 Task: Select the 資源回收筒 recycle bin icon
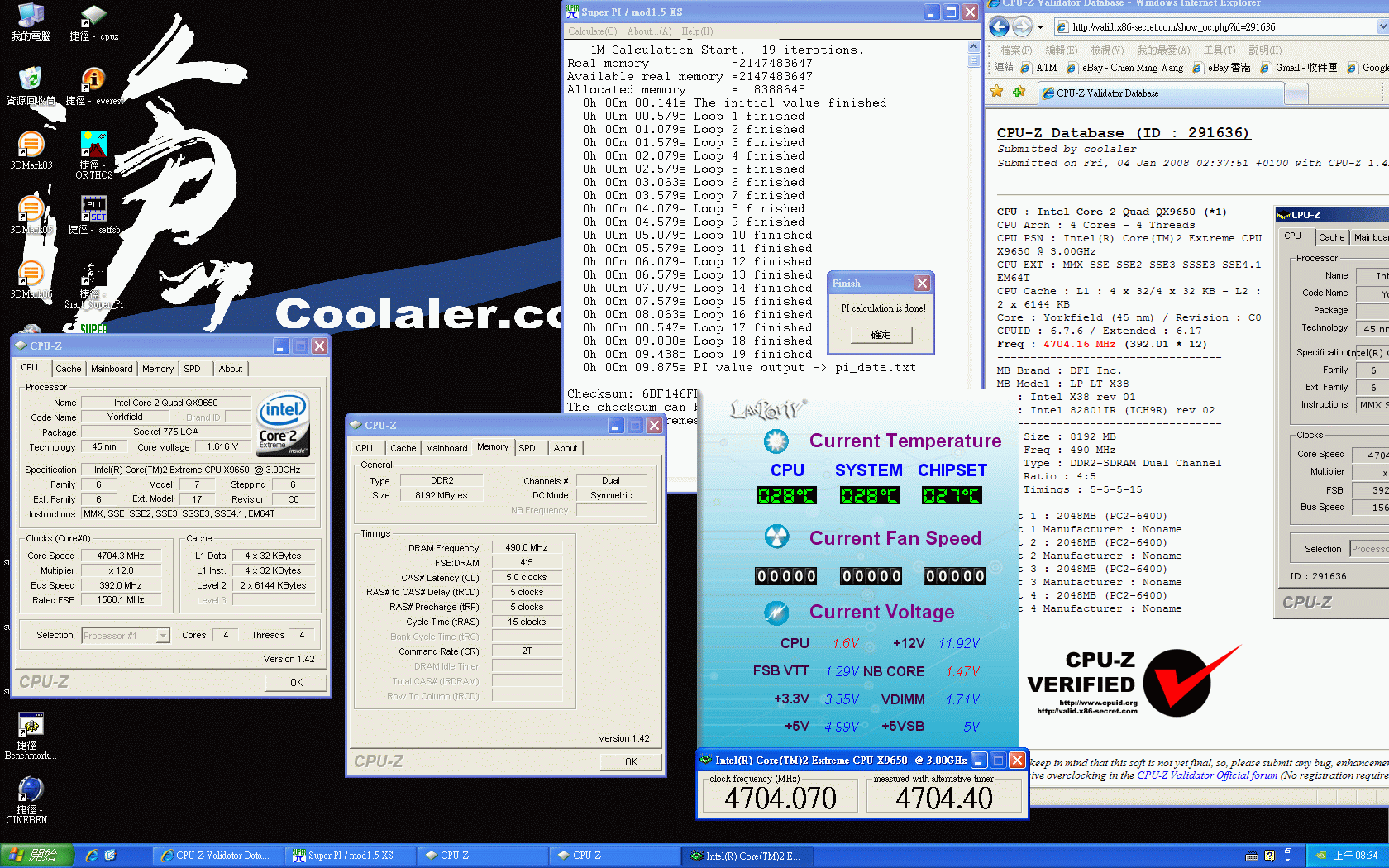pos(31,86)
